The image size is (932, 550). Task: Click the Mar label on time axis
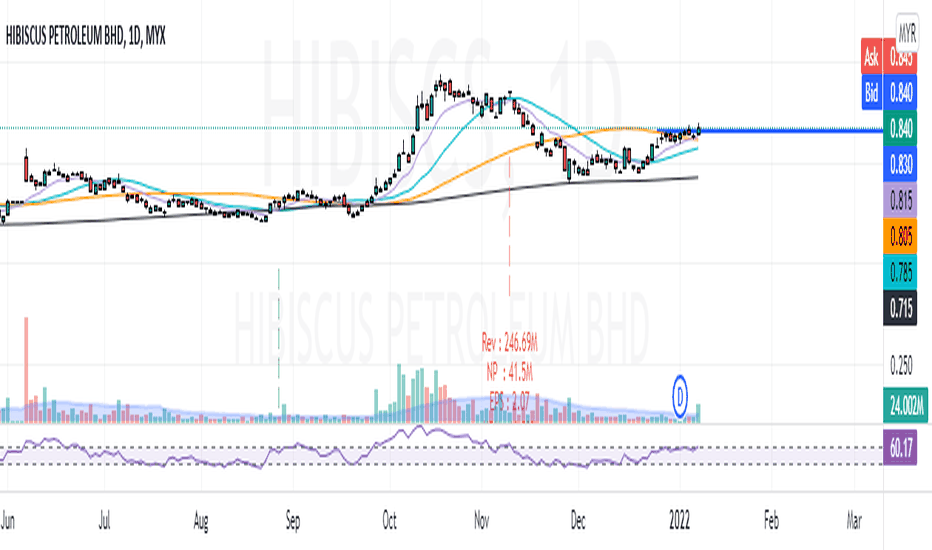coord(854,521)
